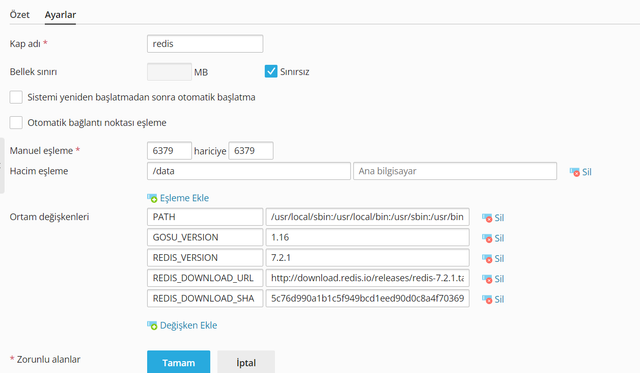
Task: Click the REDIS_VERSION name field
Action: coord(205,258)
